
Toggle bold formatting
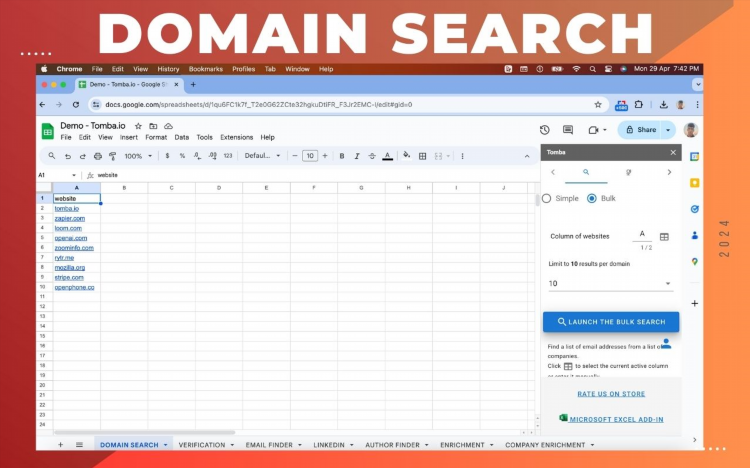[x=342, y=156]
